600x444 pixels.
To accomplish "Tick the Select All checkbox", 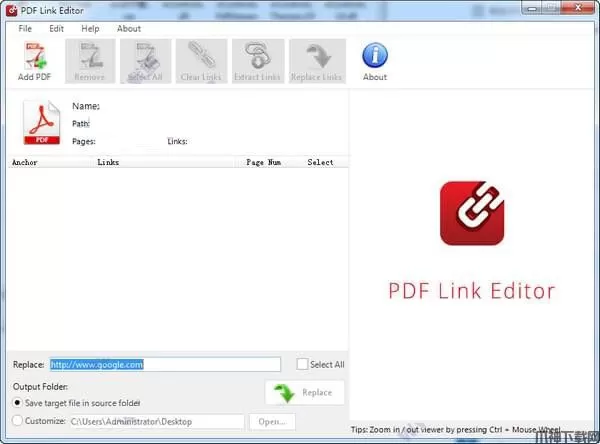I will coord(302,364).
